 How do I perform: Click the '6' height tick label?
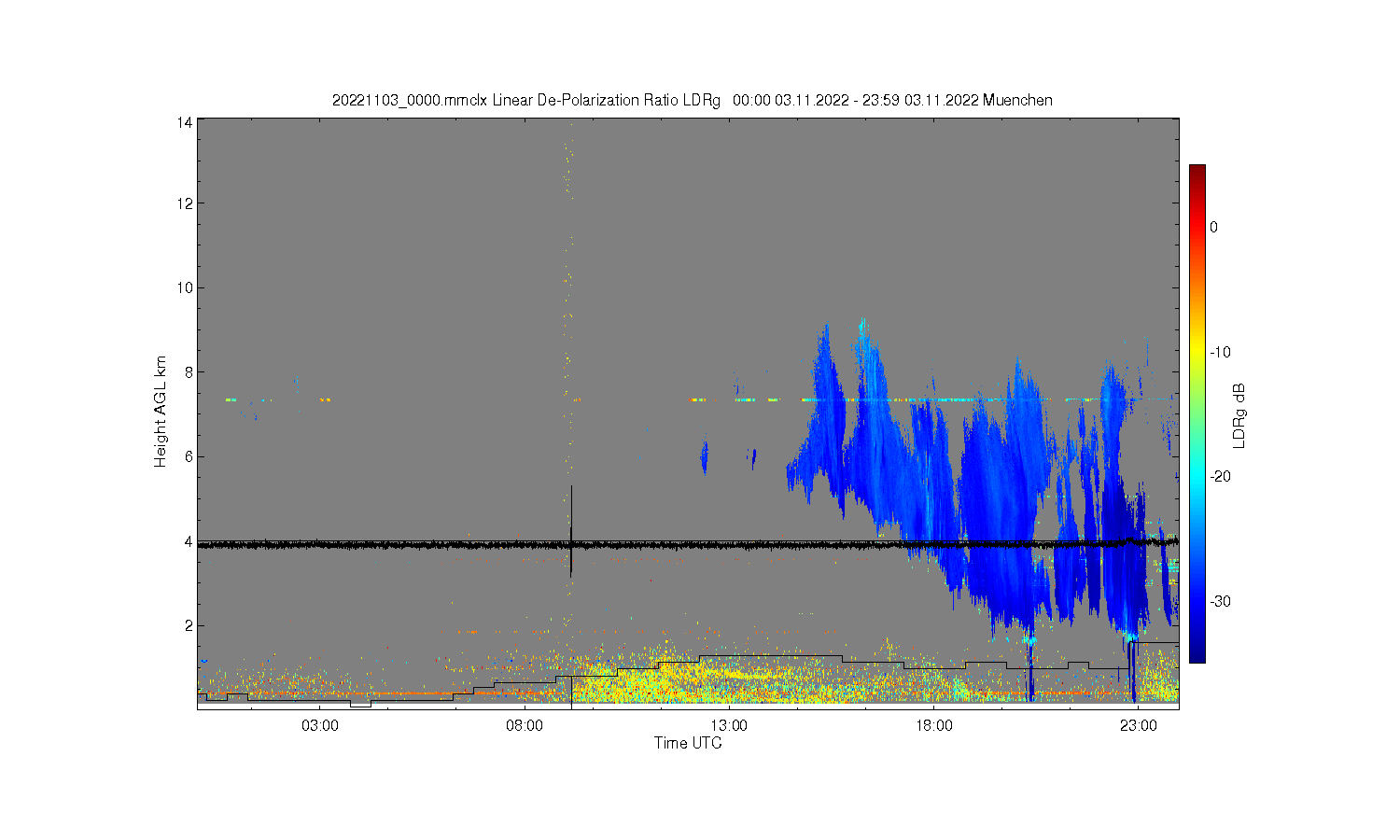coord(189,456)
